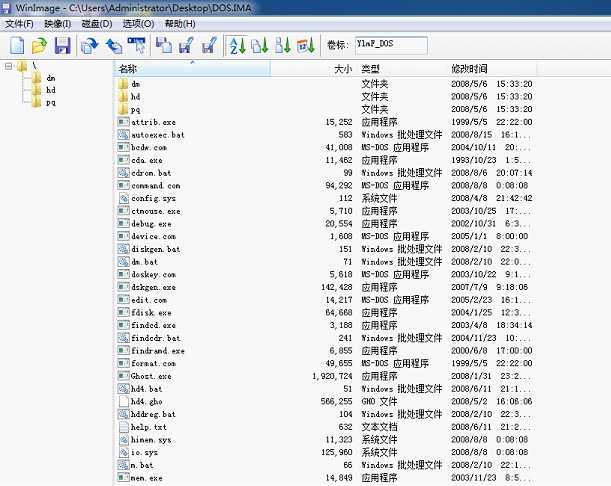Click the help.txt document icon

(124, 427)
